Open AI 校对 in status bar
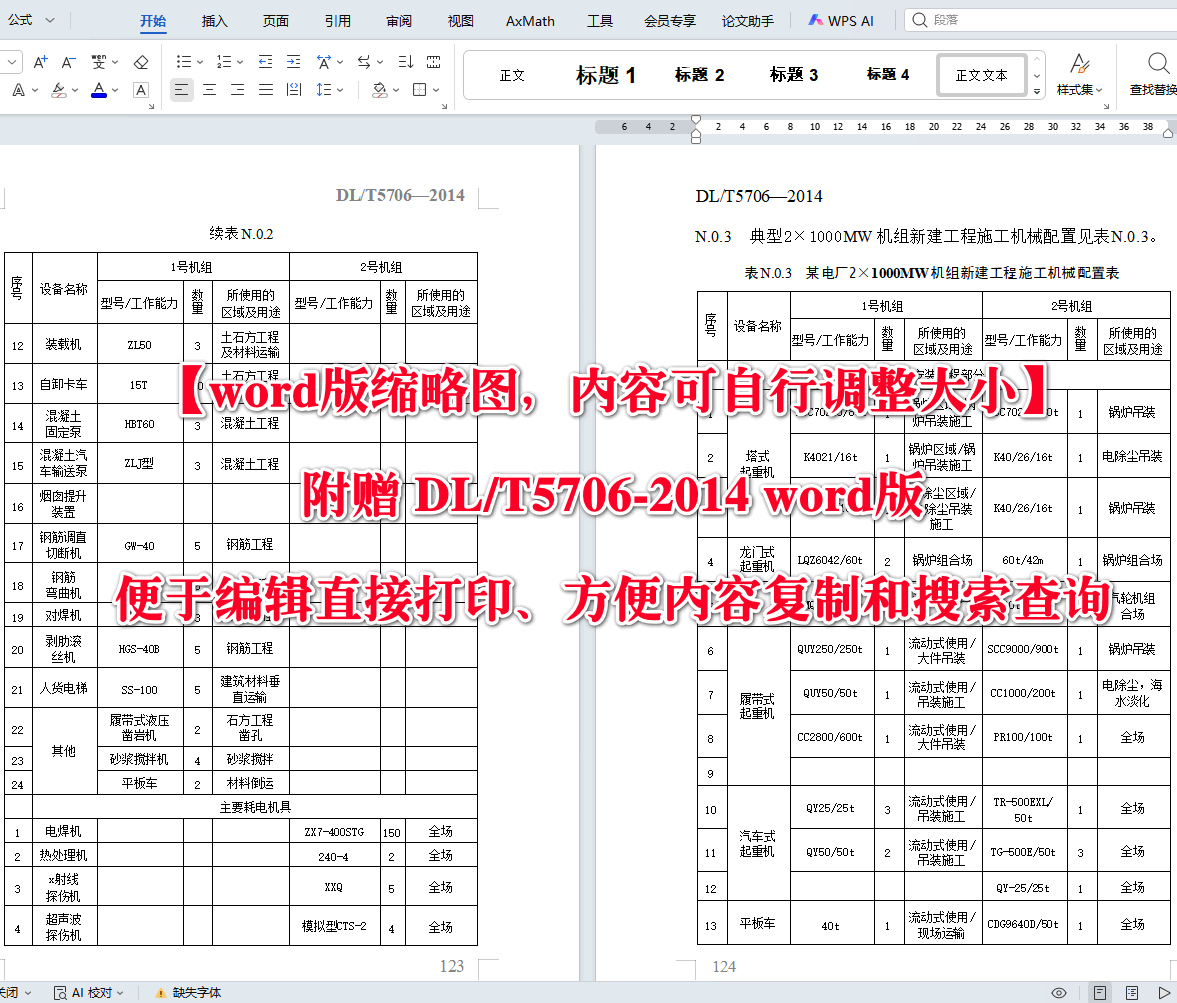 (89, 992)
